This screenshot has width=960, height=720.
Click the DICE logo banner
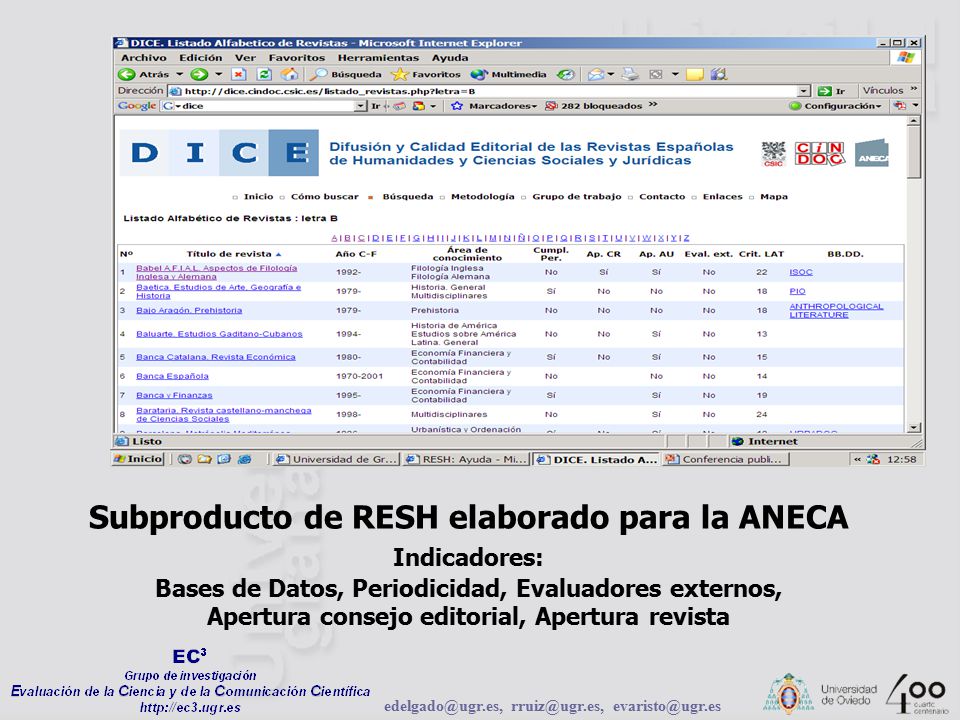pyautogui.click(x=219, y=152)
